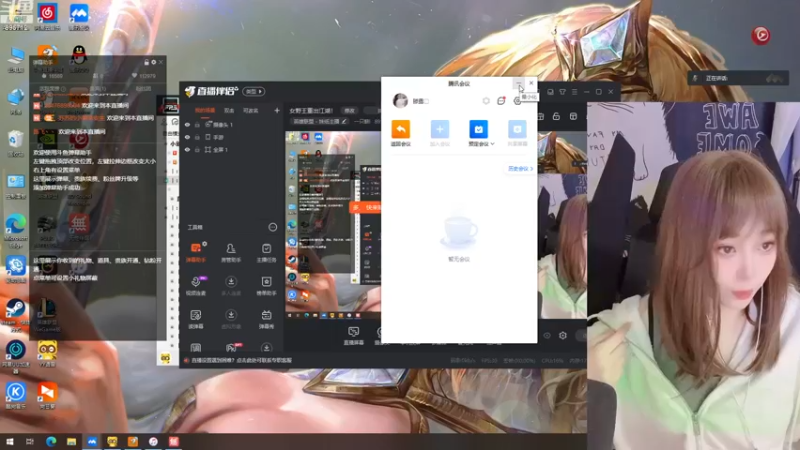
Task: Click the eye icon beside the bottom gear
Action: pyautogui.click(x=547, y=335)
